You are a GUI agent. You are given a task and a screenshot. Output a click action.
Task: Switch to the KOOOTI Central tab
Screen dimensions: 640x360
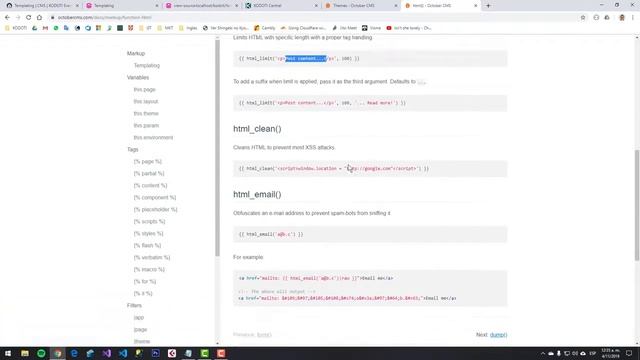point(281,6)
